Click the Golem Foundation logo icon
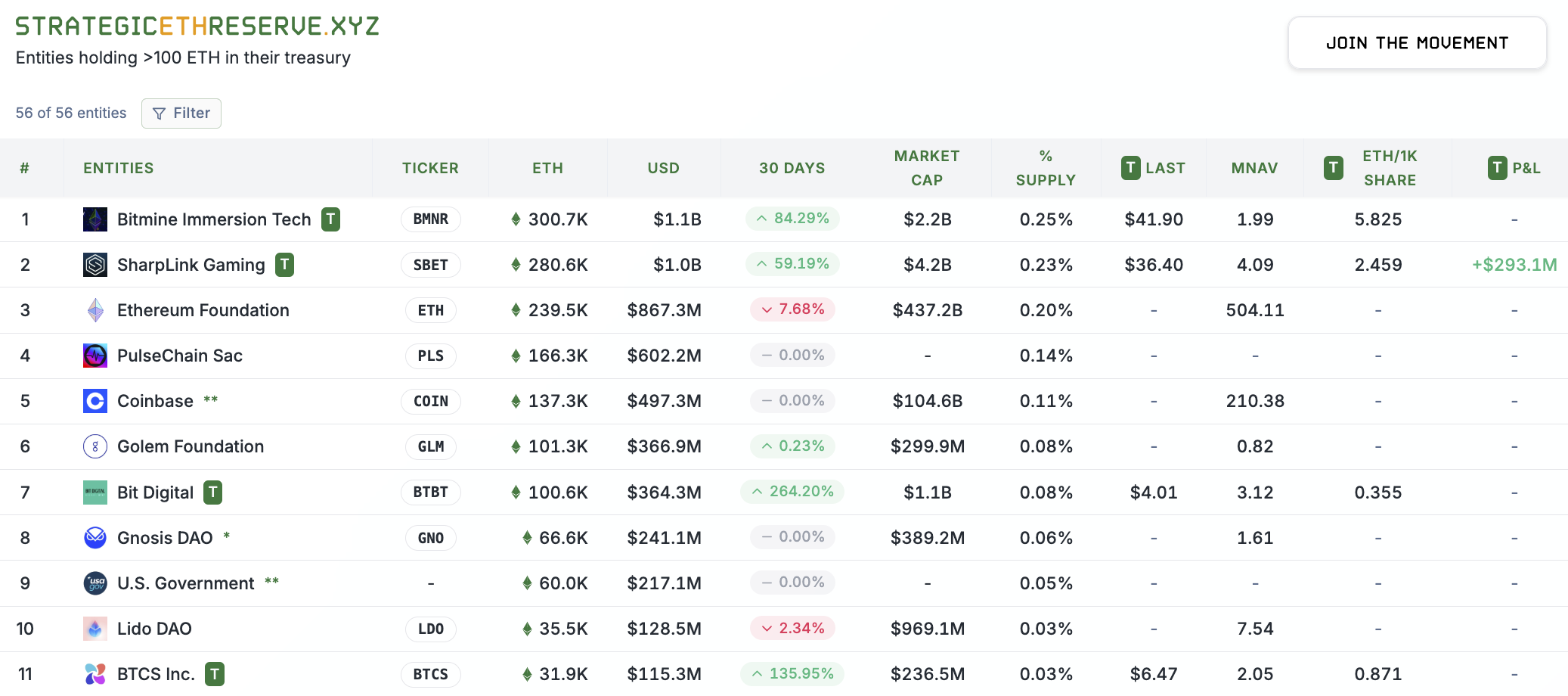The image size is (1568, 696). click(x=95, y=446)
